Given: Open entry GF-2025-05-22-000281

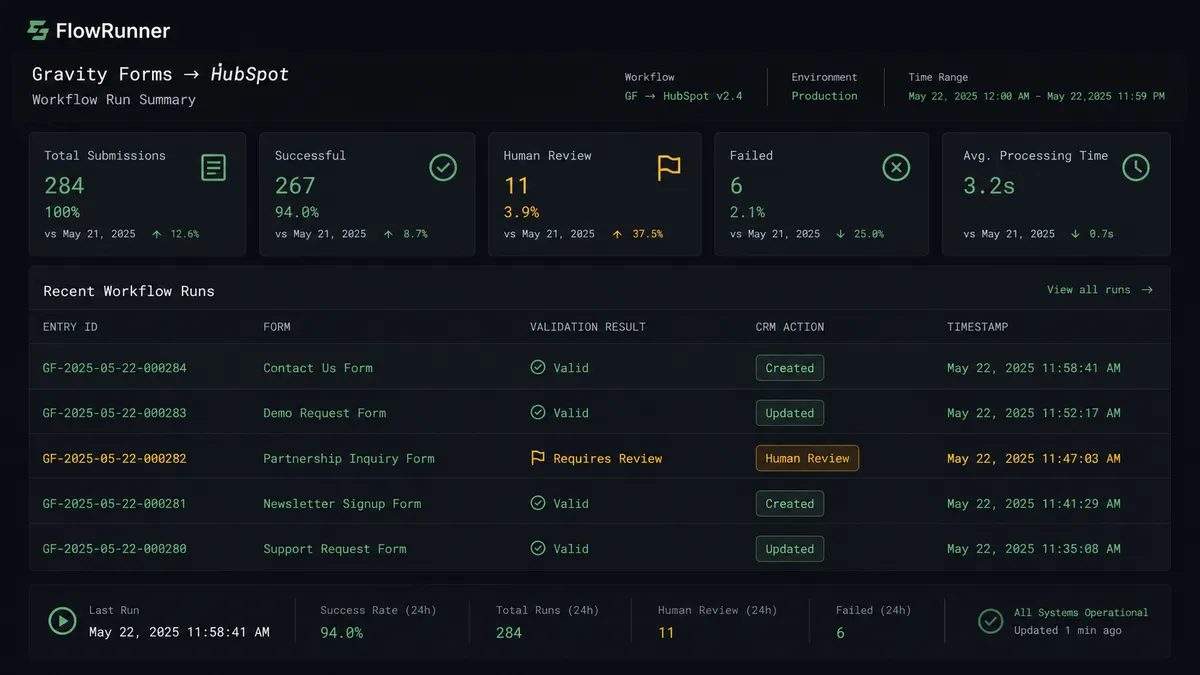Looking at the screenshot, I should 114,504.
